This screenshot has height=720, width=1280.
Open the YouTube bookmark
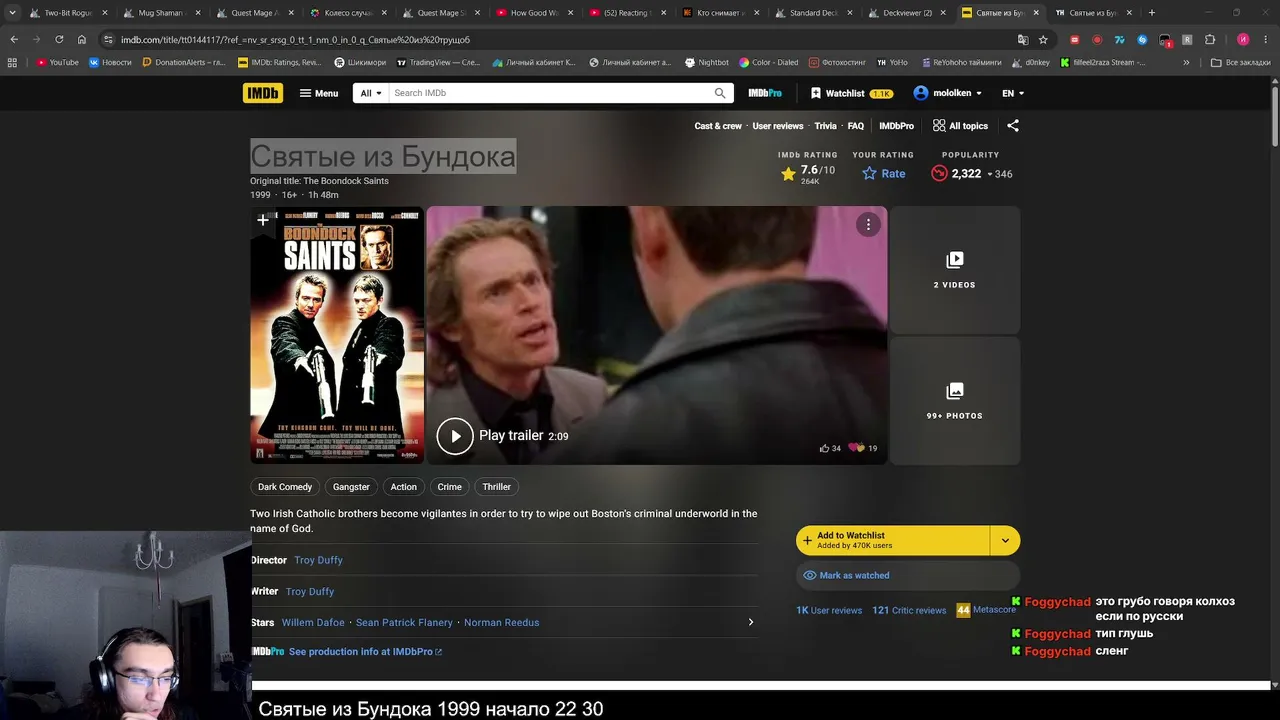[x=57, y=62]
